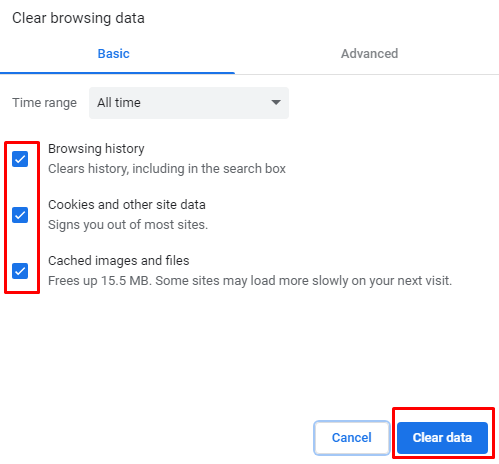Select the Basic tab

coord(114,54)
